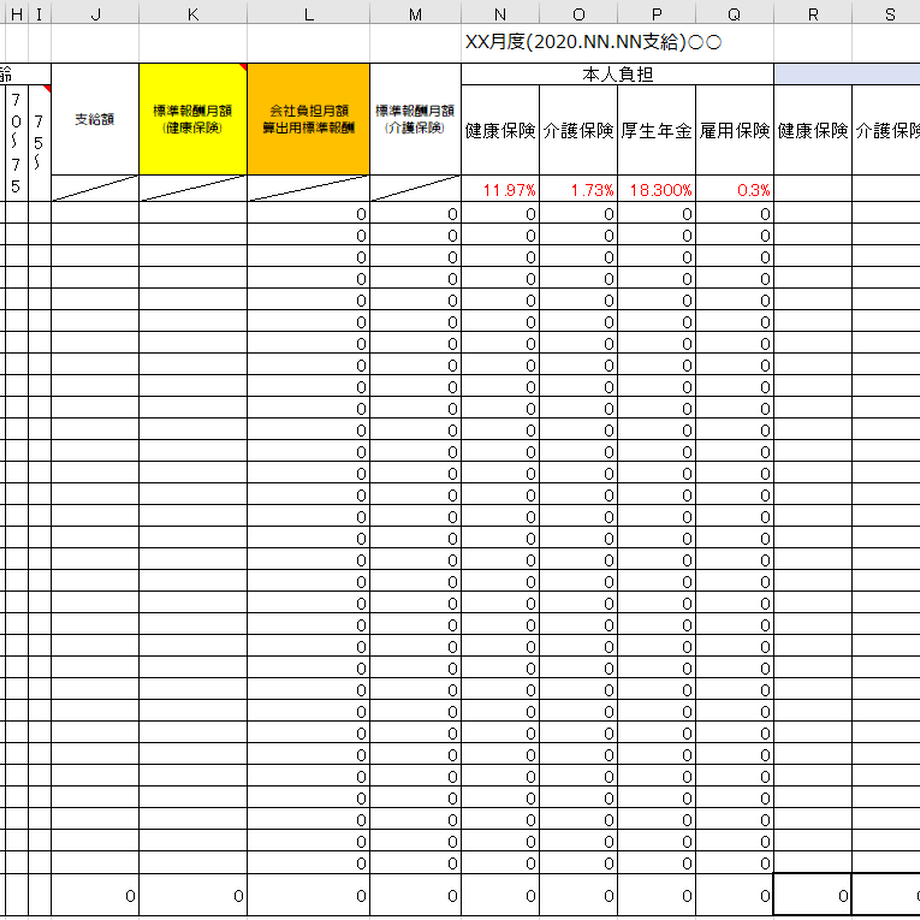The image size is (920, 920).
Task: Click the 75〜 age header cell
Action: pyautogui.click(x=39, y=143)
